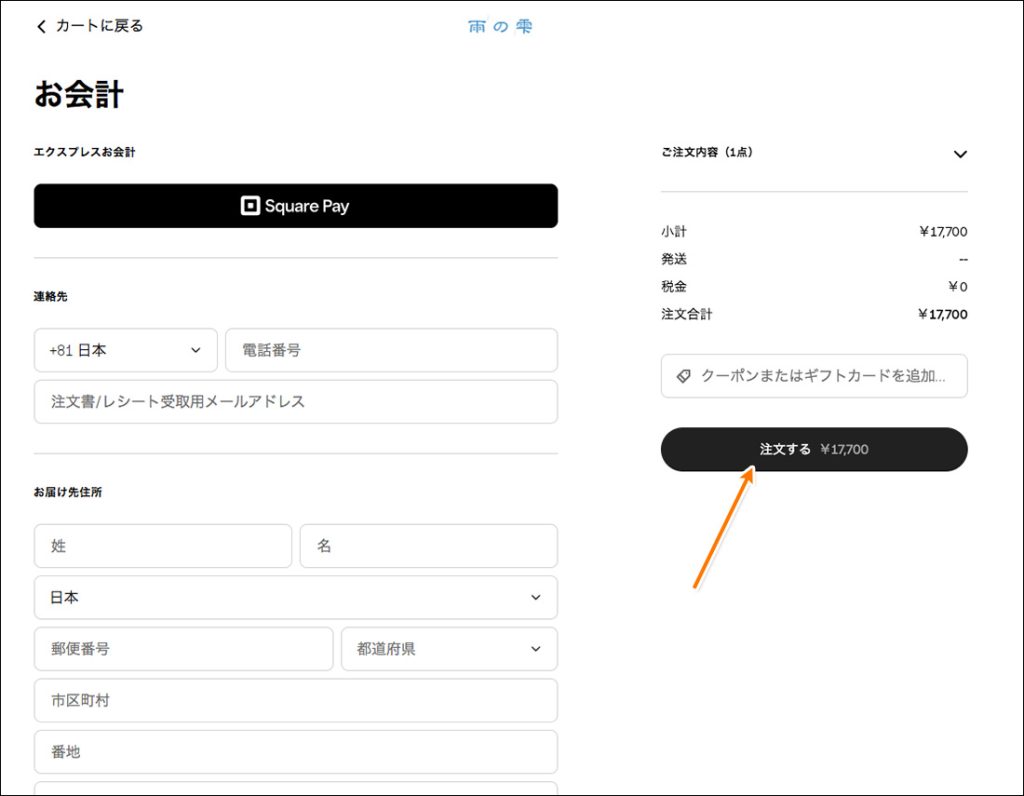Click the coupon tag icon
Image resolution: width=1024 pixels, height=796 pixels.
tap(684, 376)
